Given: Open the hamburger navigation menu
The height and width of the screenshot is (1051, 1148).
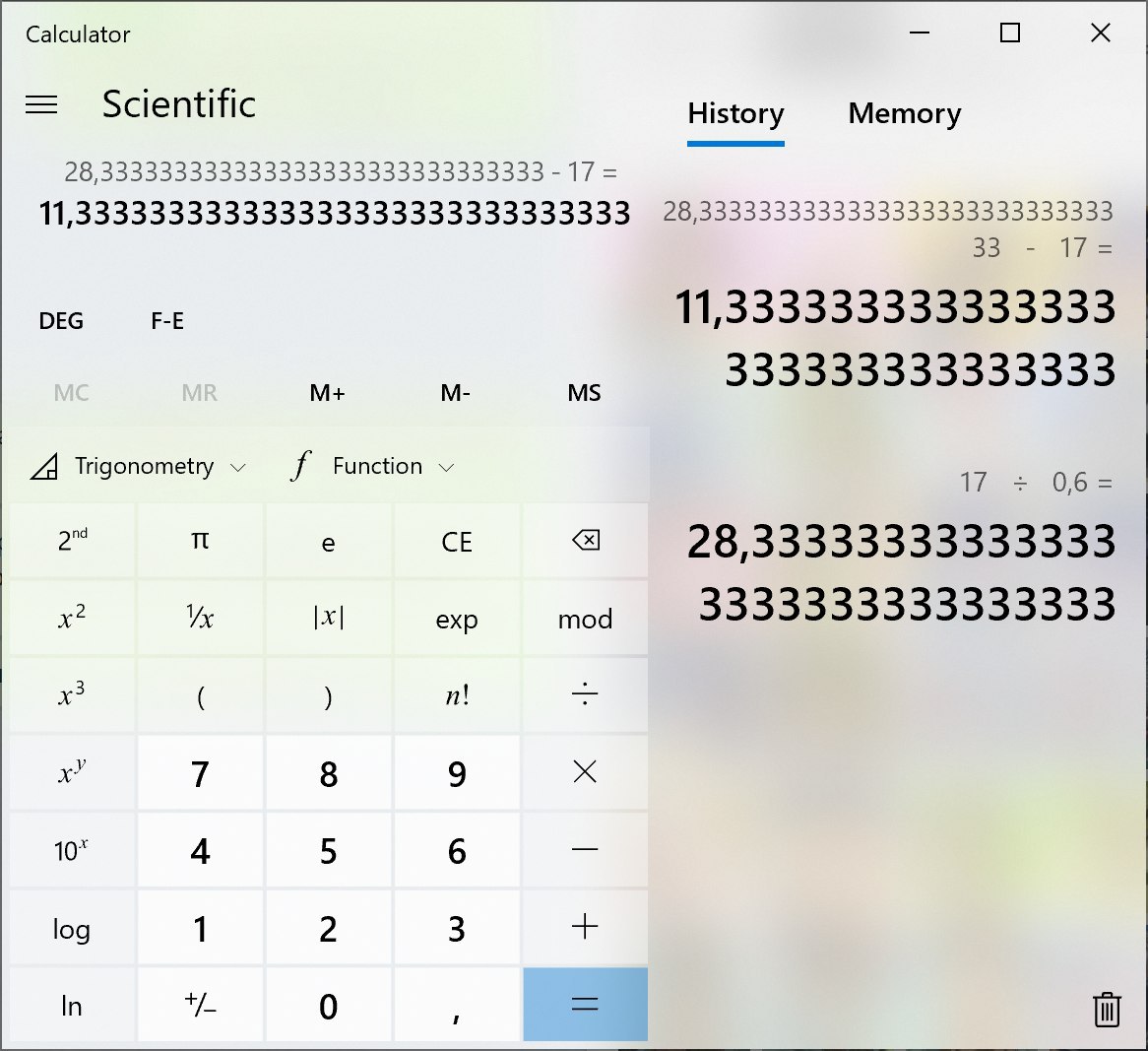Looking at the screenshot, I should 41,104.
